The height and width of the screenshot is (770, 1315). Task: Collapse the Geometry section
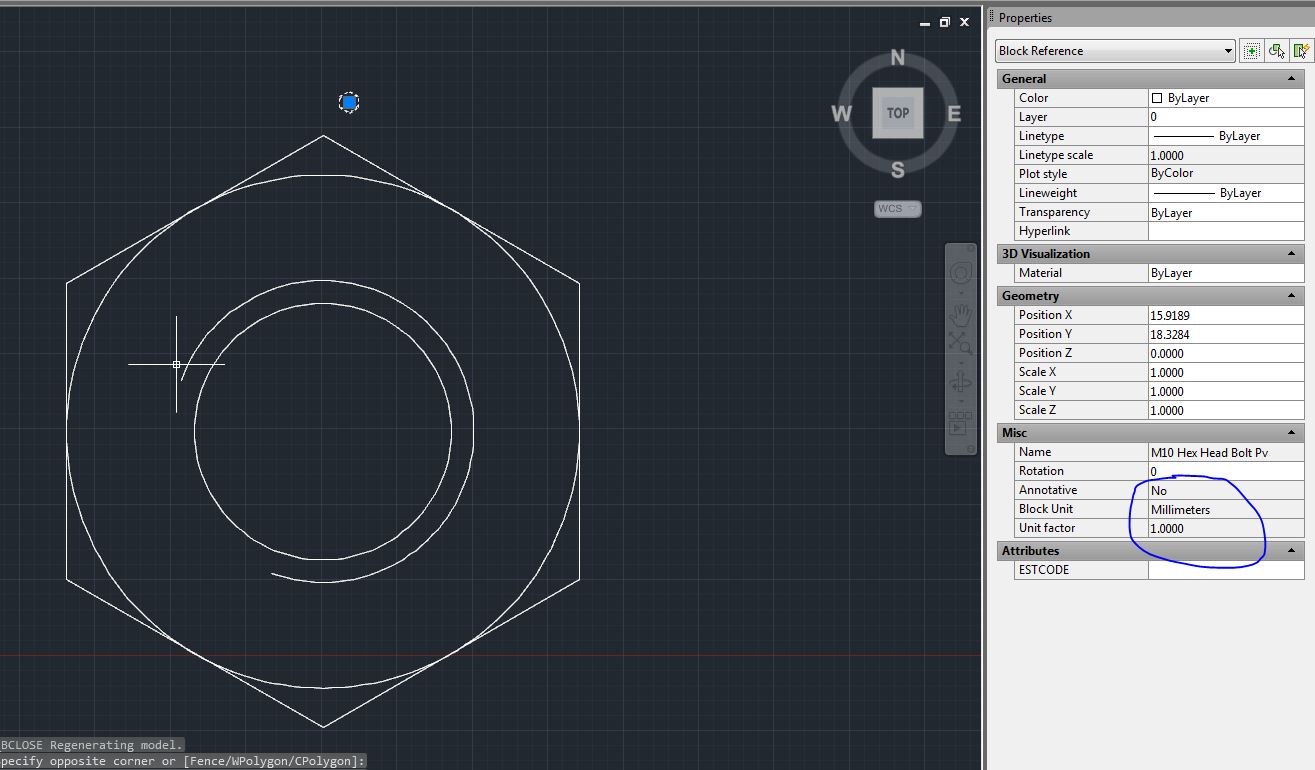[1292, 296]
